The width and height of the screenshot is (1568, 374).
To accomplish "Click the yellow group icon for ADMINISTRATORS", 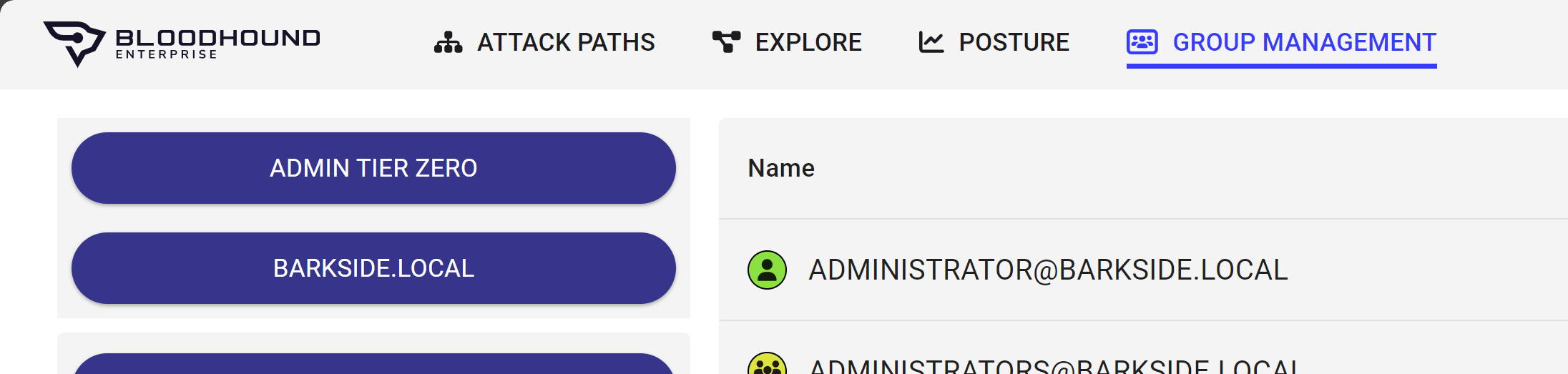I will 767,364.
